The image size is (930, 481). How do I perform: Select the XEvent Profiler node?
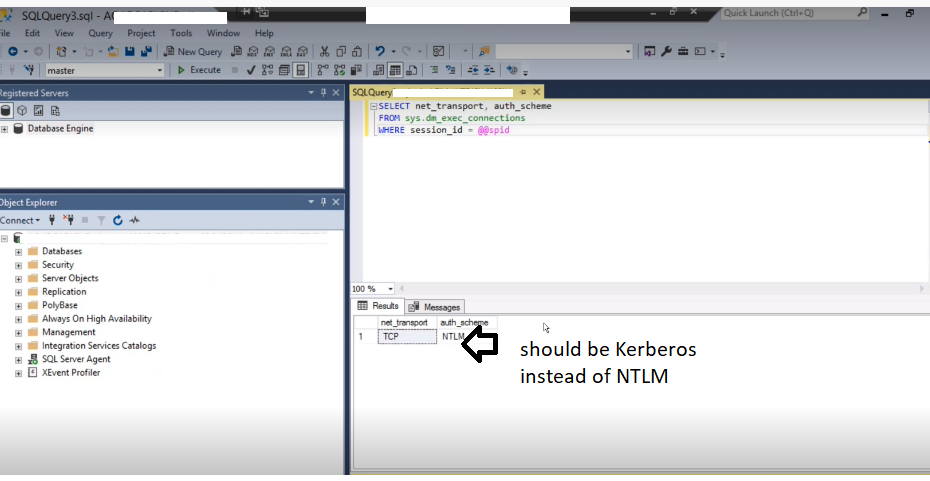[x=71, y=373]
